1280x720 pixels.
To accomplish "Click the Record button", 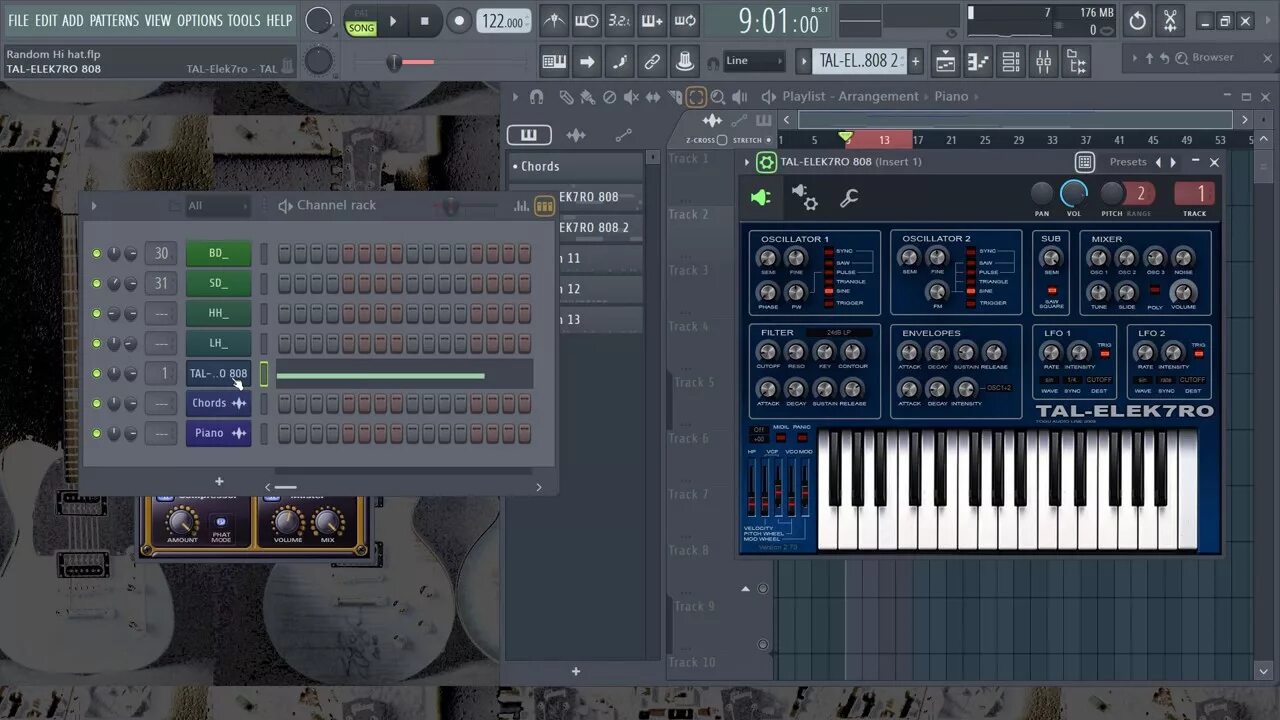I will (x=459, y=21).
